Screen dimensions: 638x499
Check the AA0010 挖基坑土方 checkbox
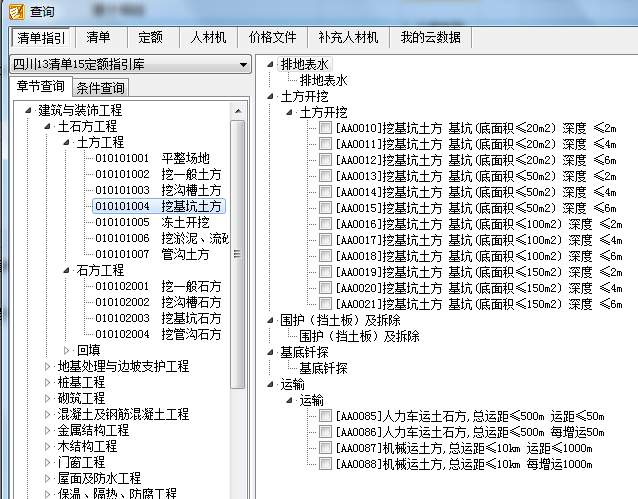pyautogui.click(x=325, y=128)
